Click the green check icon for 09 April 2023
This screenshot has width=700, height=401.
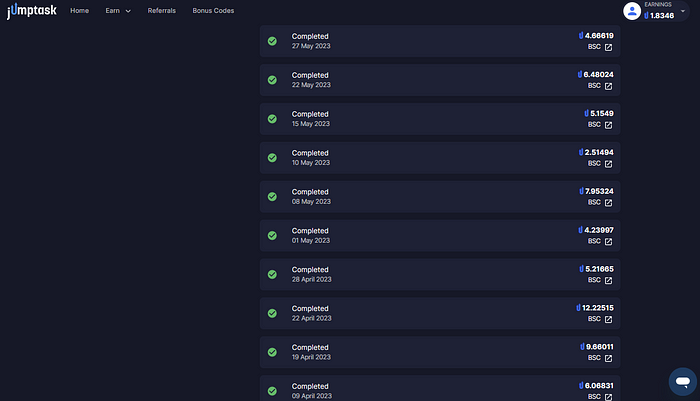click(272, 391)
